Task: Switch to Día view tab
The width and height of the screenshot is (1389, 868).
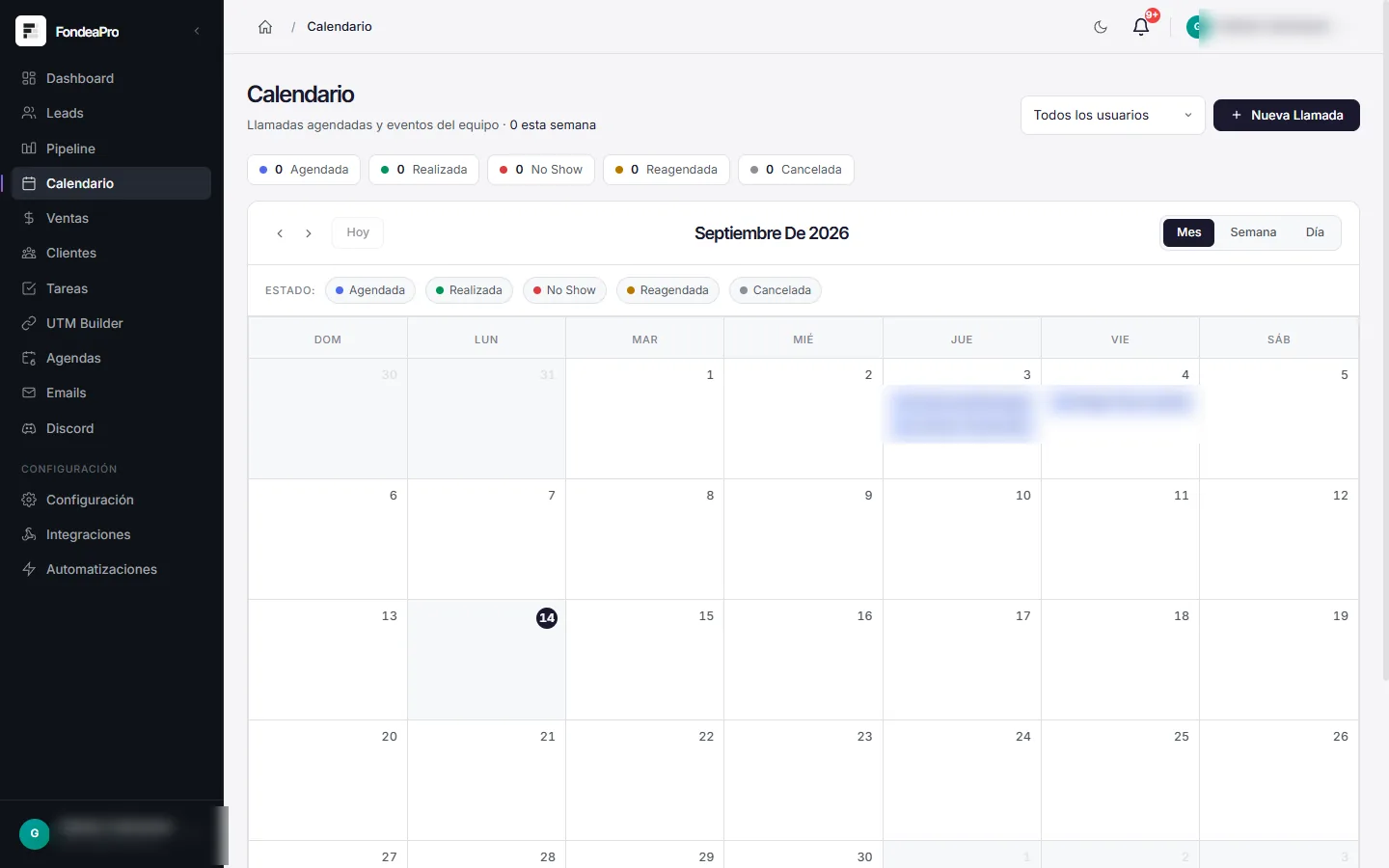Action: tap(1315, 232)
